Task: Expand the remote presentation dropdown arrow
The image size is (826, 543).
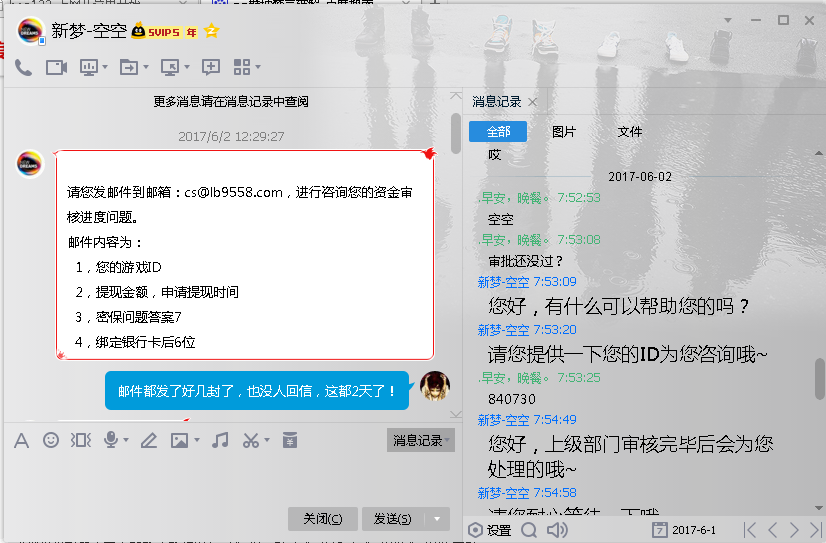Action: 105,67
